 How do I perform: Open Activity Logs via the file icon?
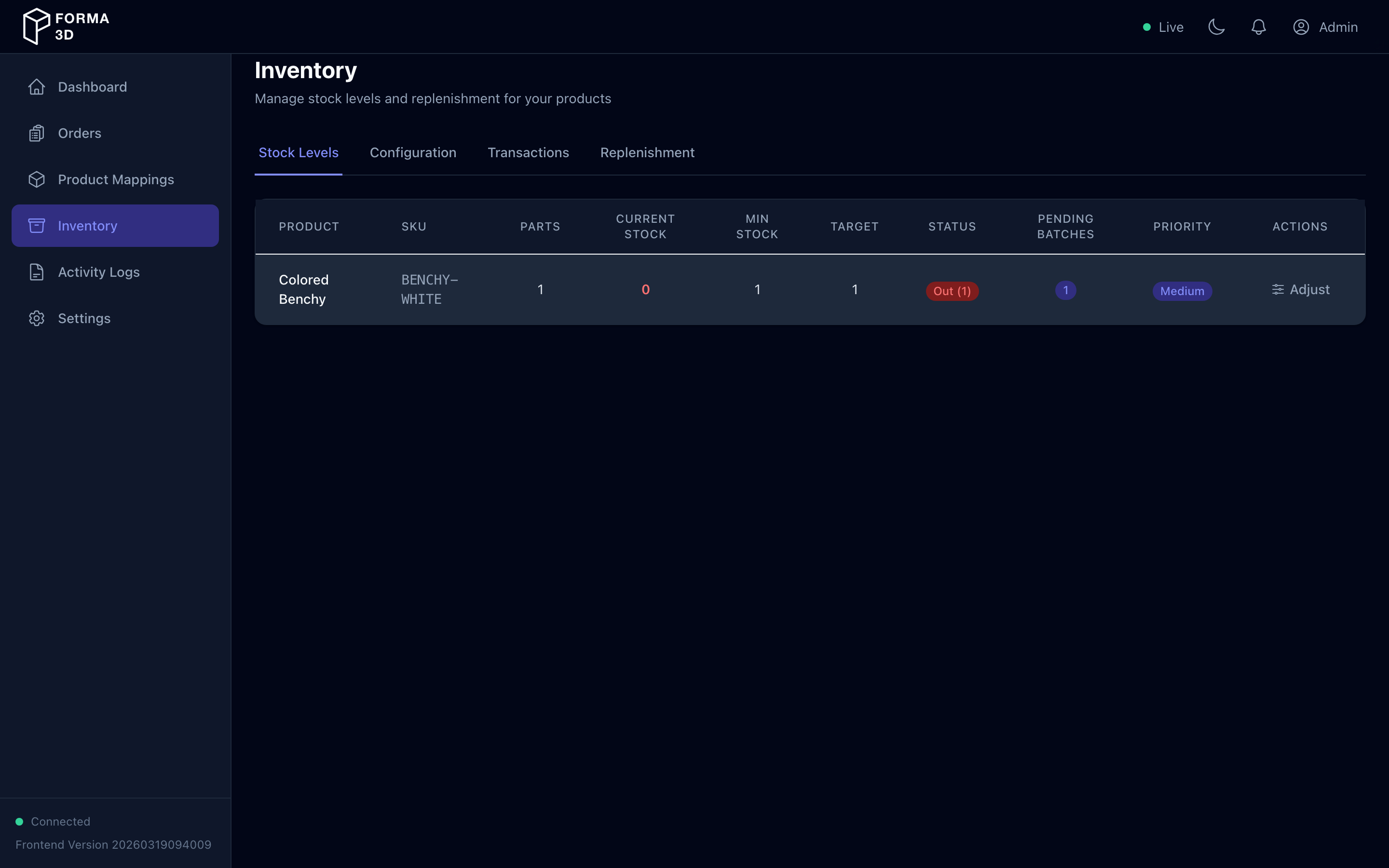click(37, 271)
